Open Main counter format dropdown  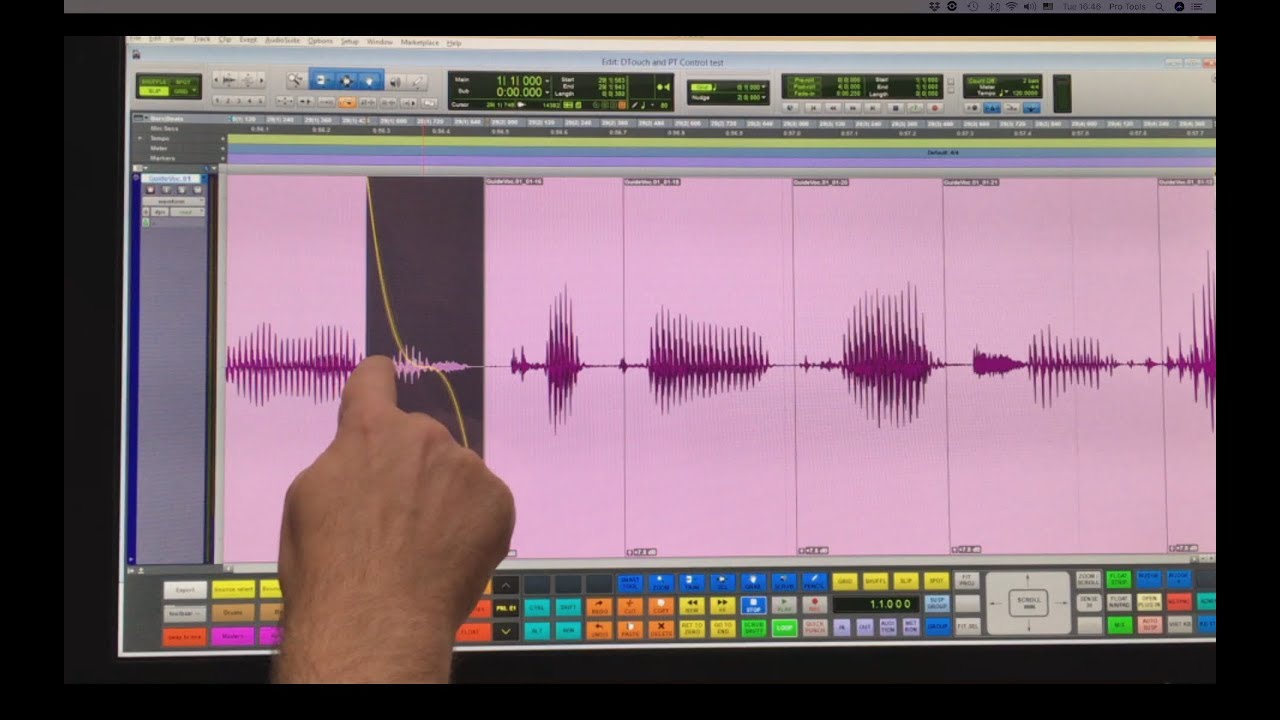(548, 80)
